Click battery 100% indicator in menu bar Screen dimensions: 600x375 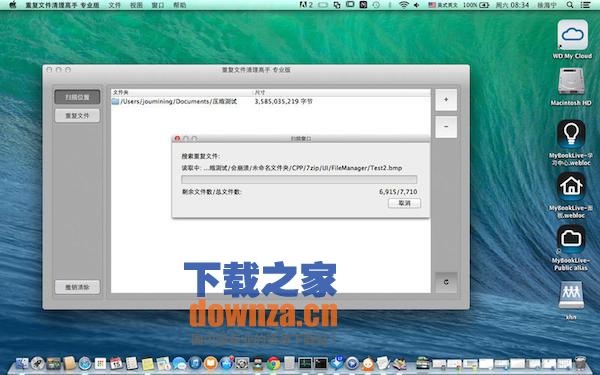click(x=476, y=5)
